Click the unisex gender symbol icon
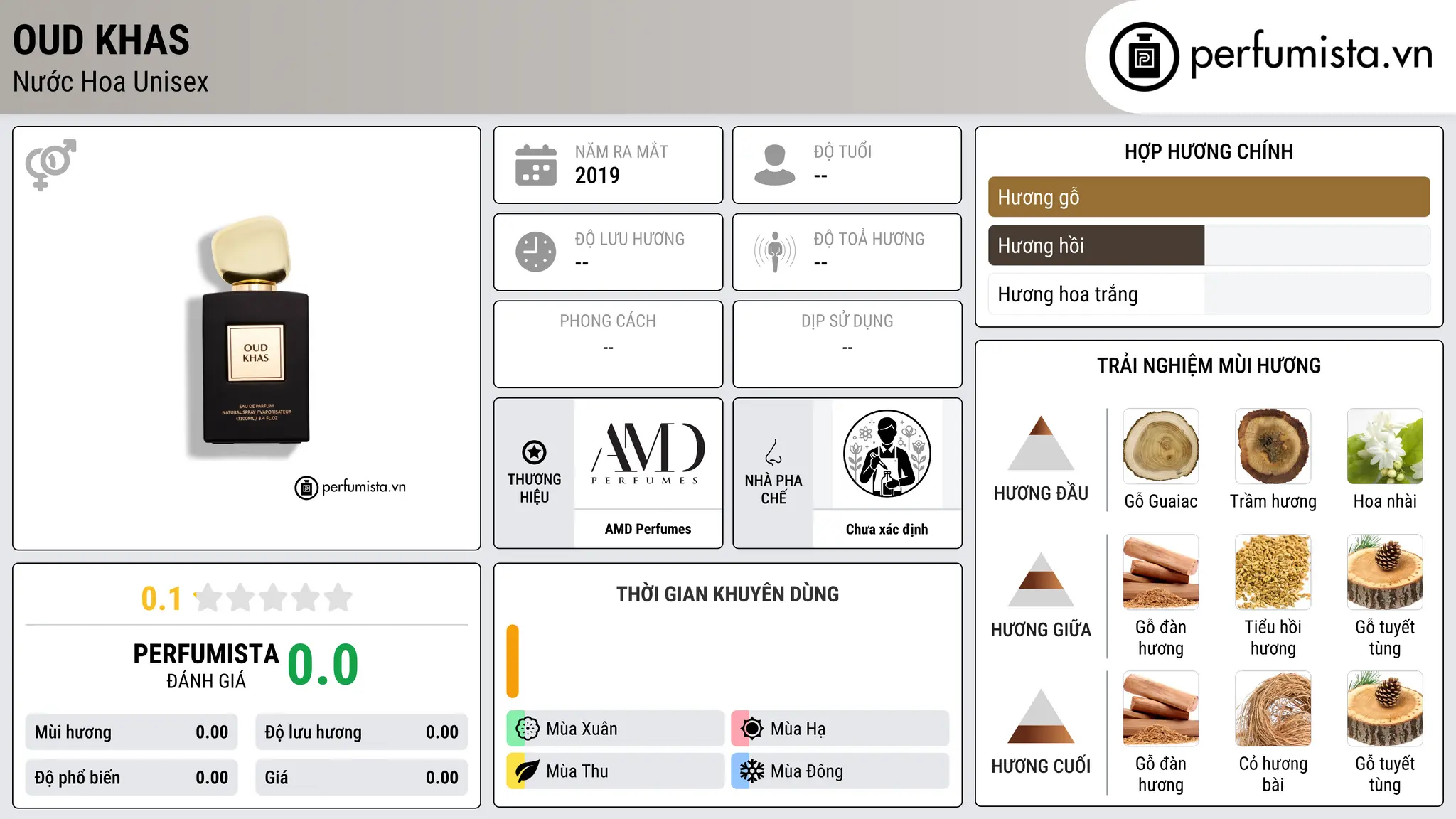1456x819 pixels. click(50, 164)
